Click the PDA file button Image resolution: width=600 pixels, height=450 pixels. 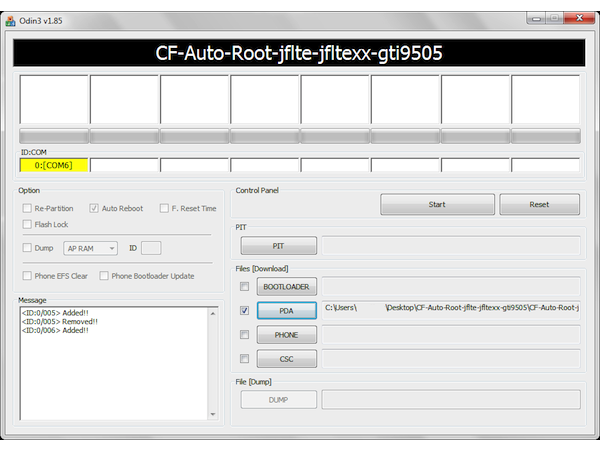(x=287, y=311)
